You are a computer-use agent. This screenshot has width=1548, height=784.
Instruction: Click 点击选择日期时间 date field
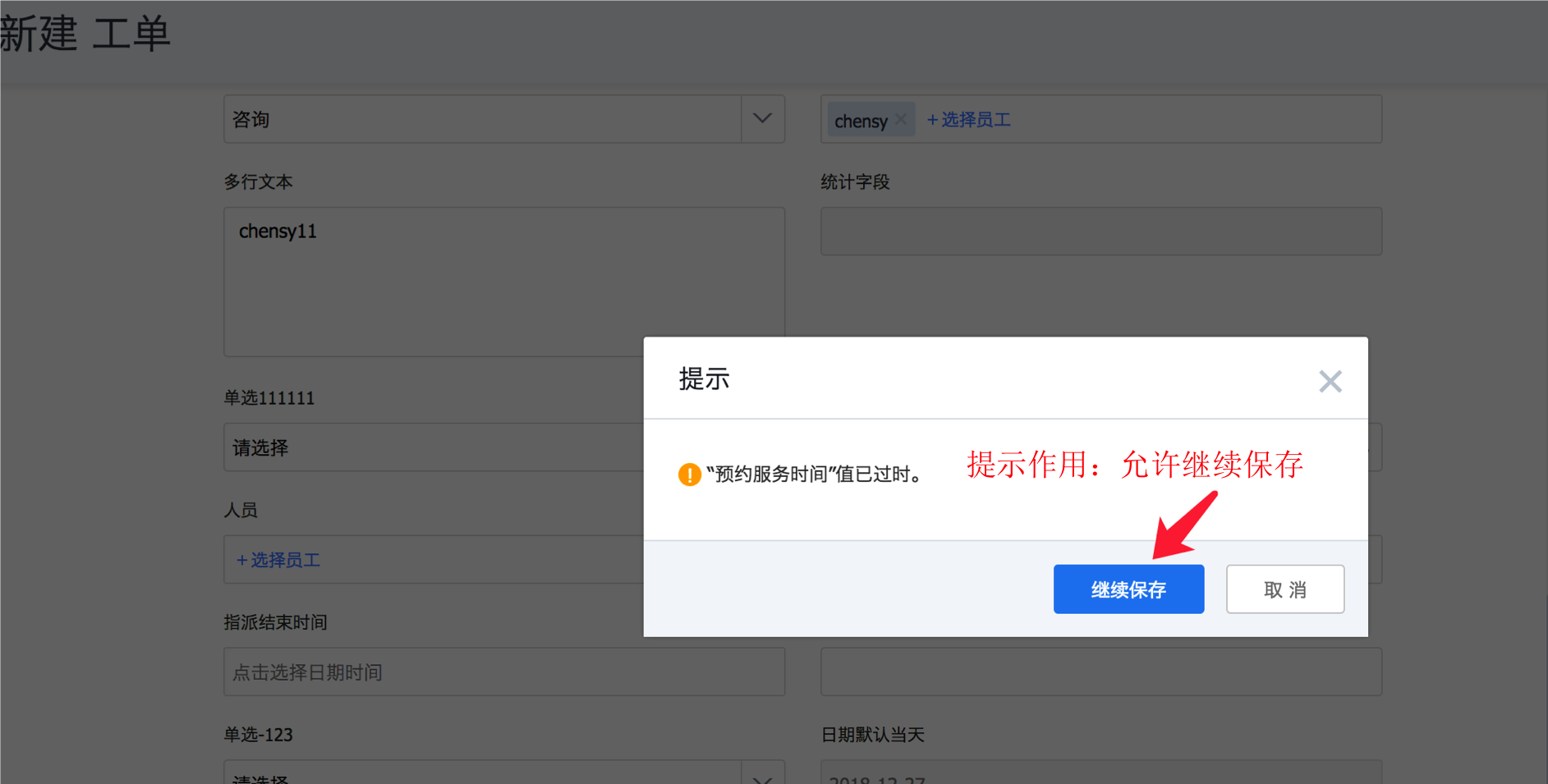[x=504, y=672]
